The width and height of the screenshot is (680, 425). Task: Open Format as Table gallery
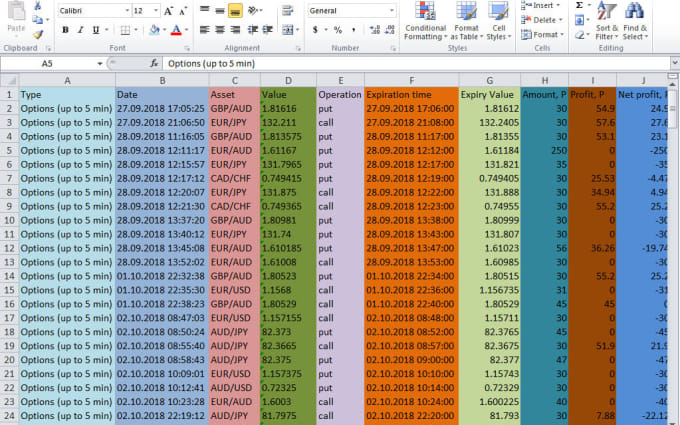(x=466, y=21)
